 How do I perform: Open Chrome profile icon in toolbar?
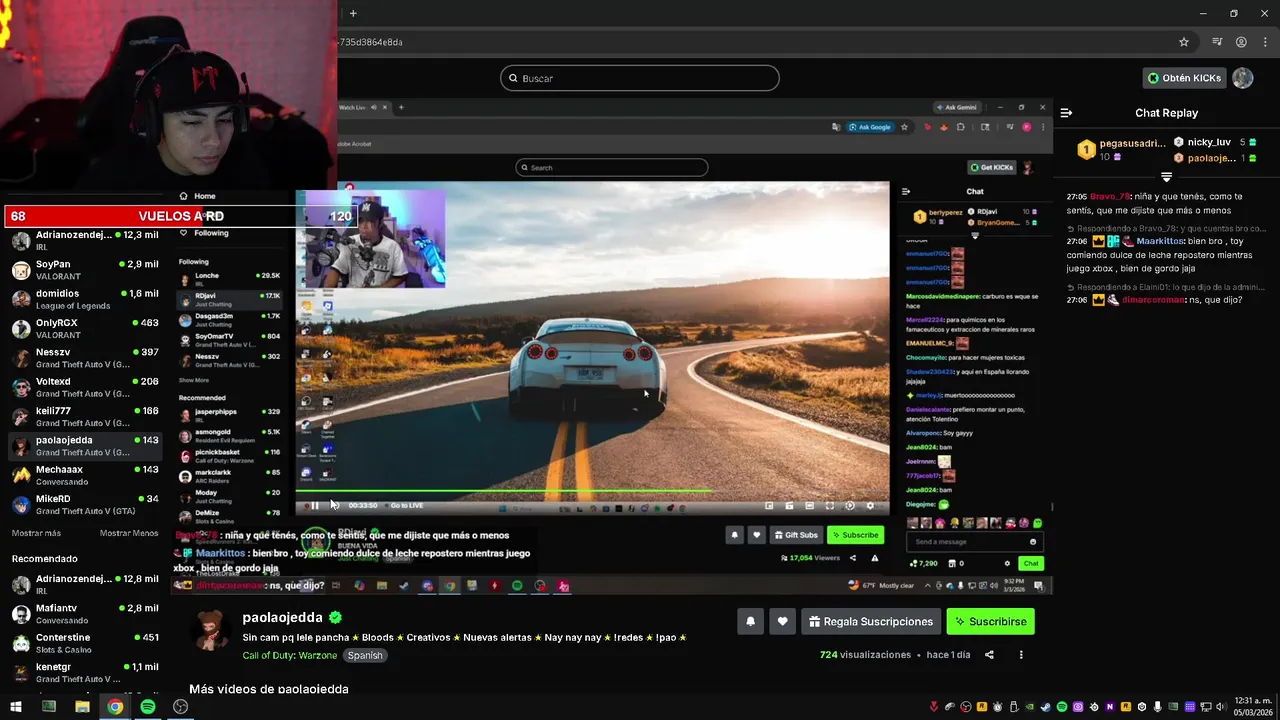tap(1241, 42)
